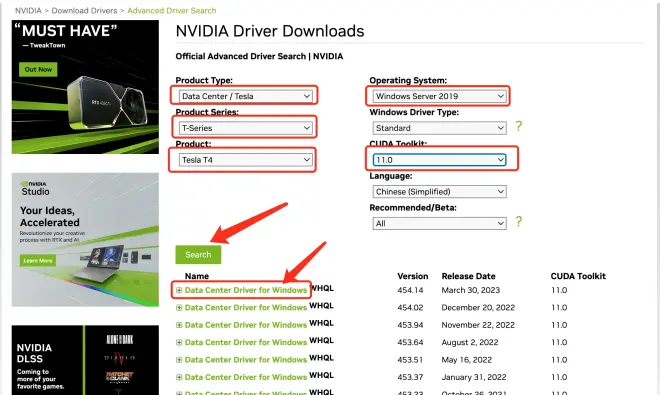The image size is (660, 395).
Task: Open the Product Tesla T4 dropdown
Action: tap(246, 160)
